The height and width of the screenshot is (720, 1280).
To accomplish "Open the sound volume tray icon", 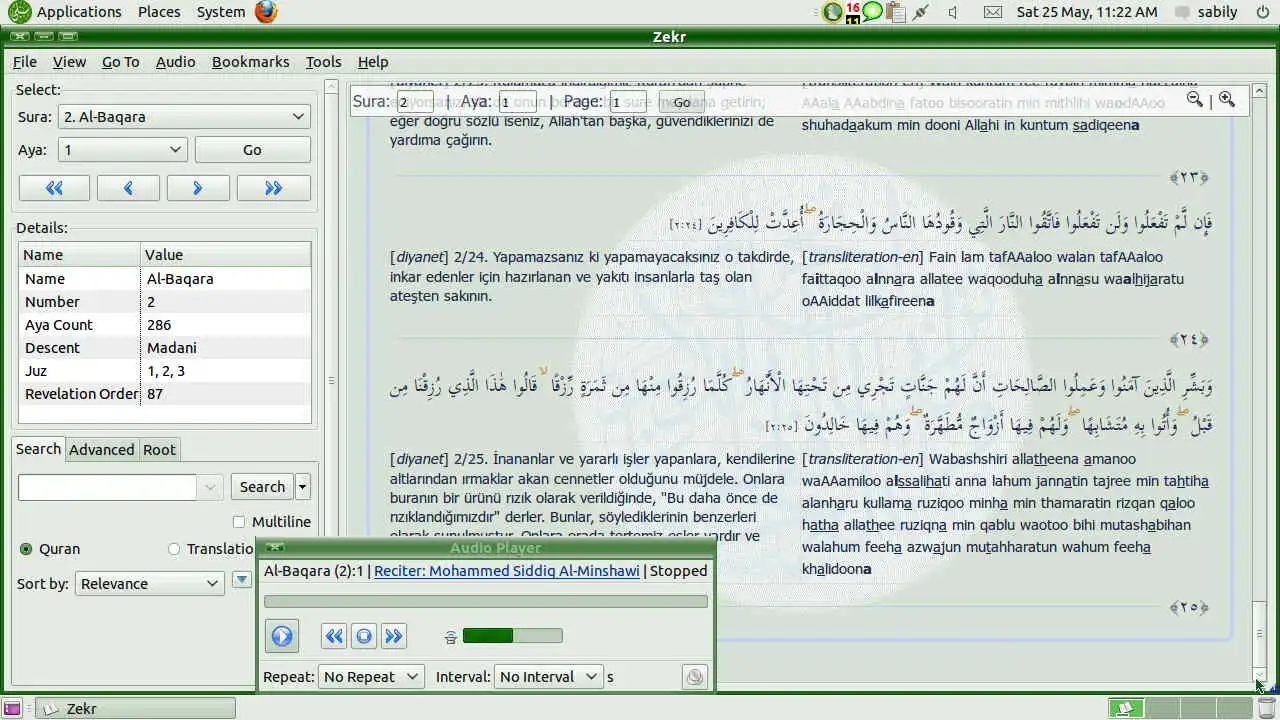I will [953, 12].
